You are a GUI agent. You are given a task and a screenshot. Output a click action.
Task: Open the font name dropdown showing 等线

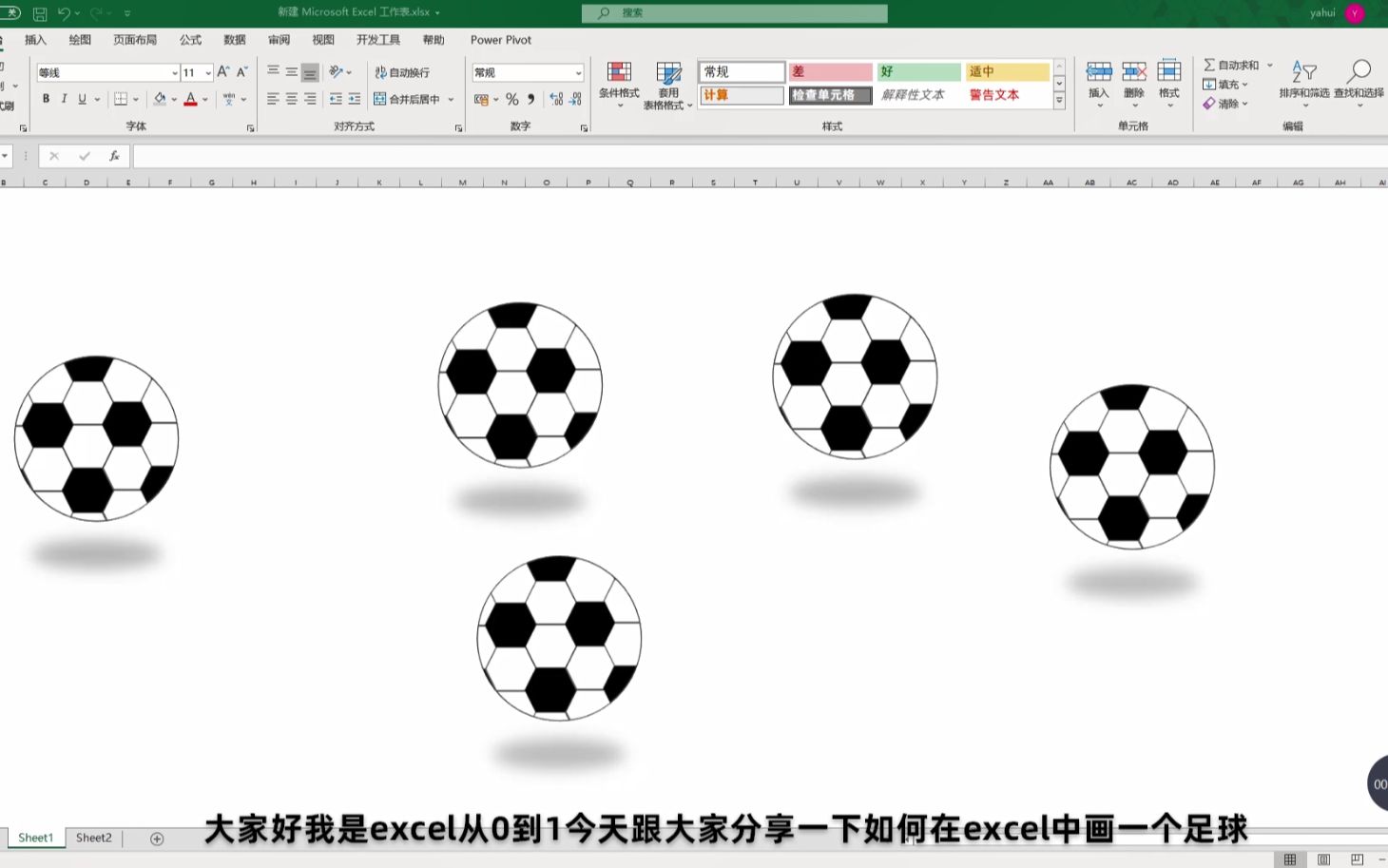(174, 72)
